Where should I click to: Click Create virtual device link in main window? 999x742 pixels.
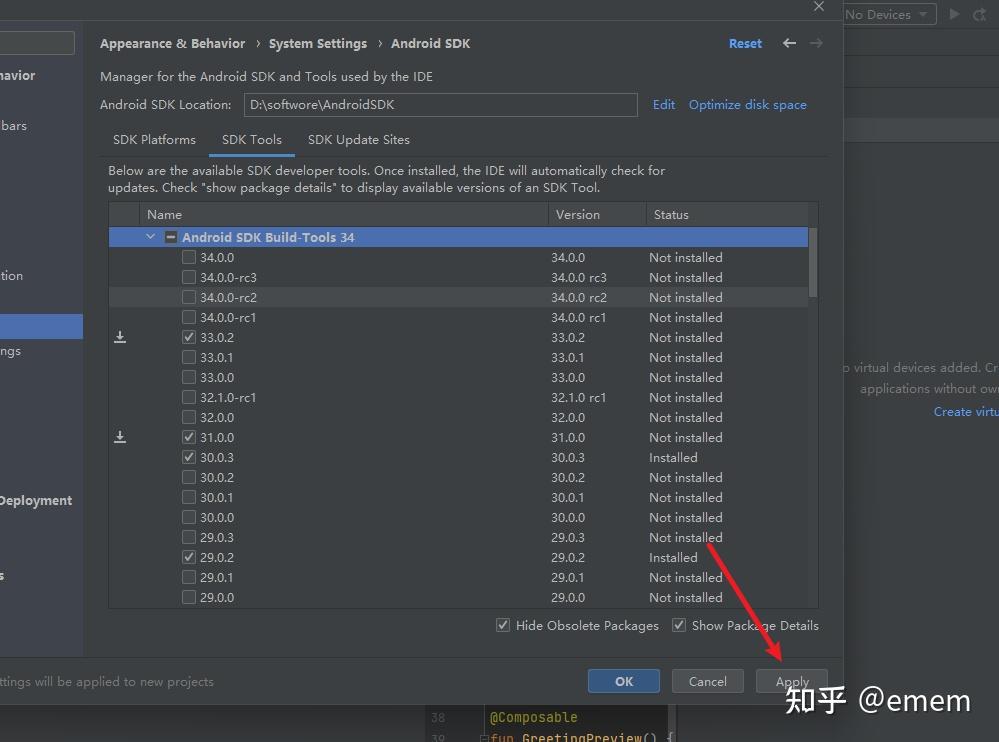pos(966,411)
